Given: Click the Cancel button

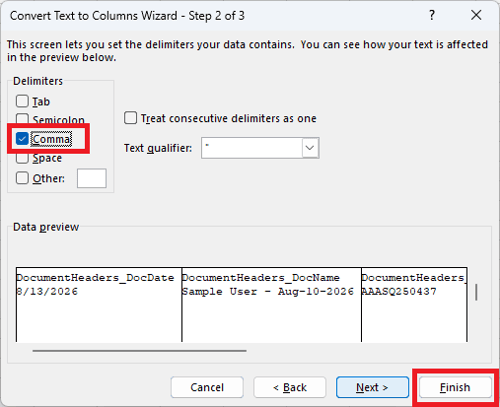Looking at the screenshot, I should (207, 387).
